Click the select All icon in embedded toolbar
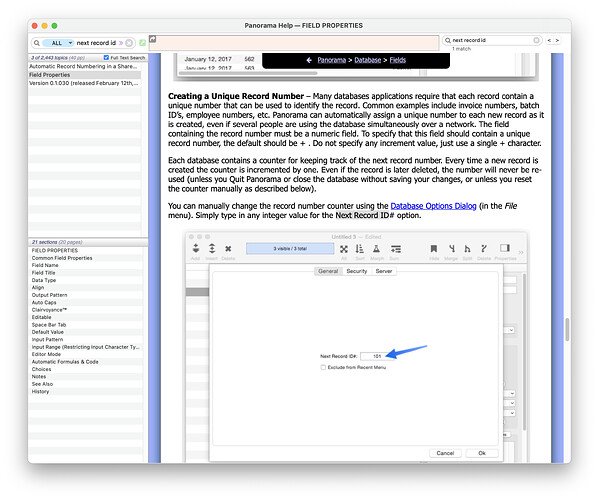599x500 pixels. pos(344,249)
